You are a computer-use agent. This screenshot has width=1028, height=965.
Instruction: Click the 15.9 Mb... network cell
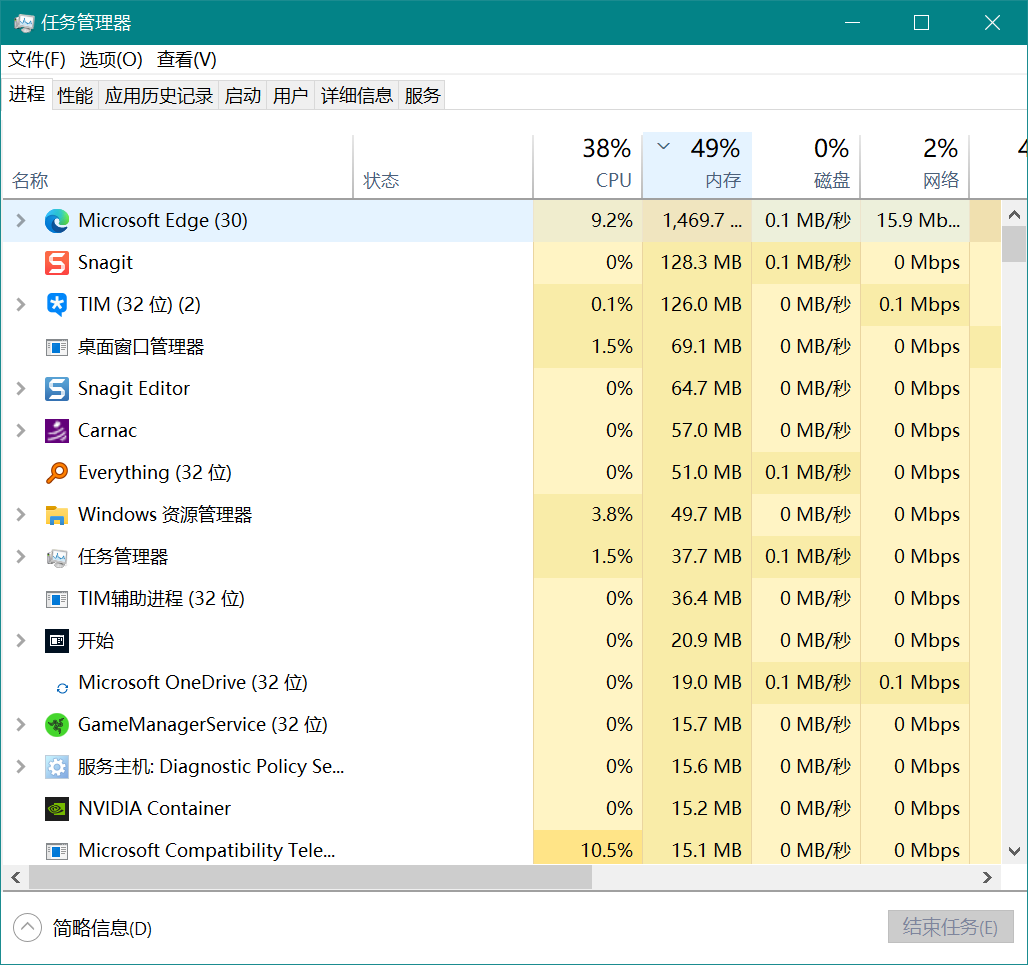[915, 221]
